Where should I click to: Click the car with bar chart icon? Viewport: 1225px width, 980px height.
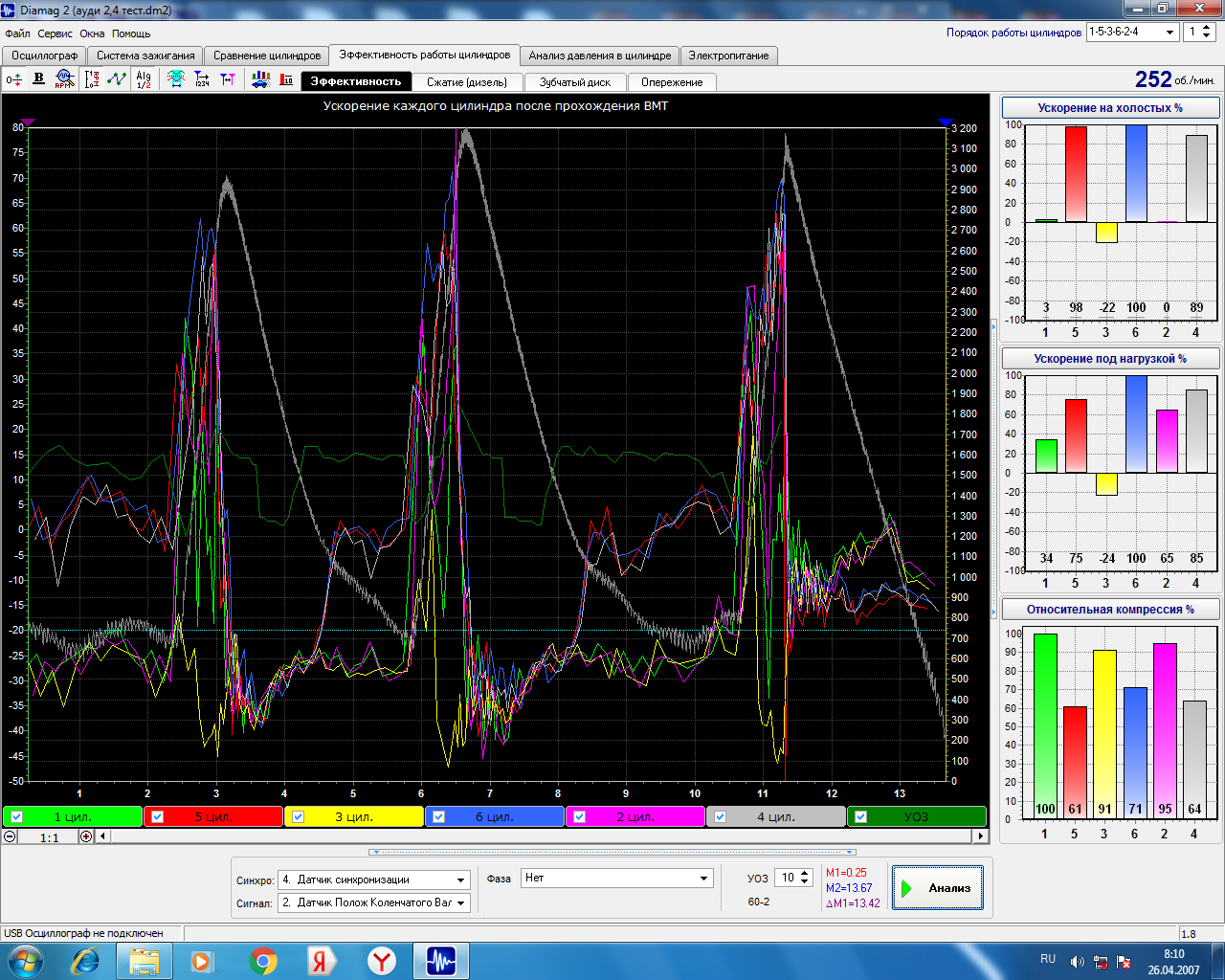[260, 79]
